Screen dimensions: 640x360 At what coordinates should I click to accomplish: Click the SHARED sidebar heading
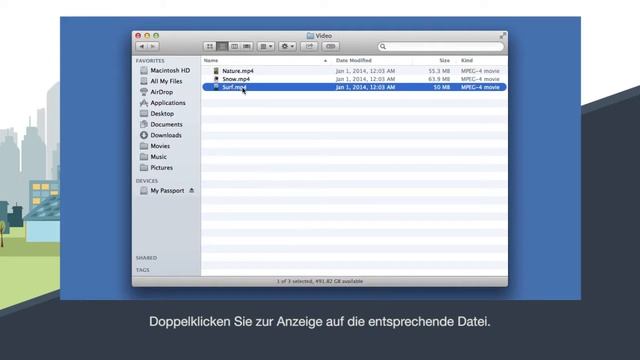147,258
